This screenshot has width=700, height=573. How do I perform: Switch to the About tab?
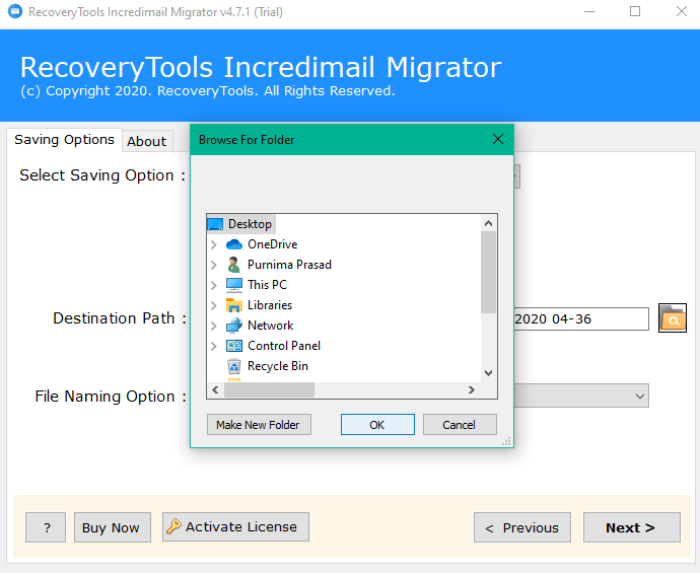[x=146, y=141]
